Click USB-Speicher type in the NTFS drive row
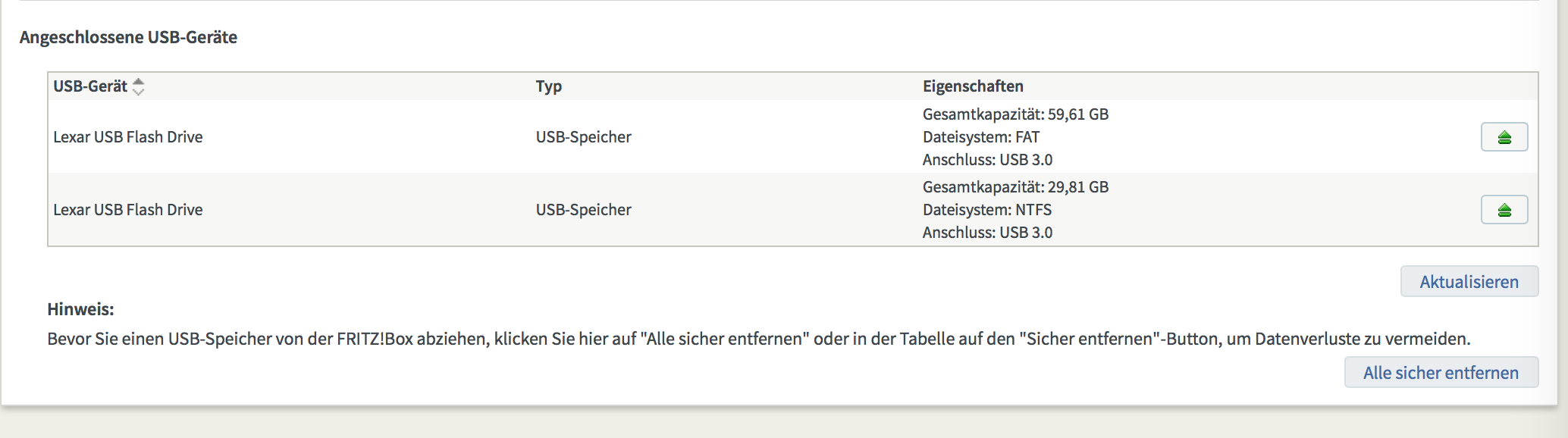Viewport: 1568px width, 438px height. [583, 210]
